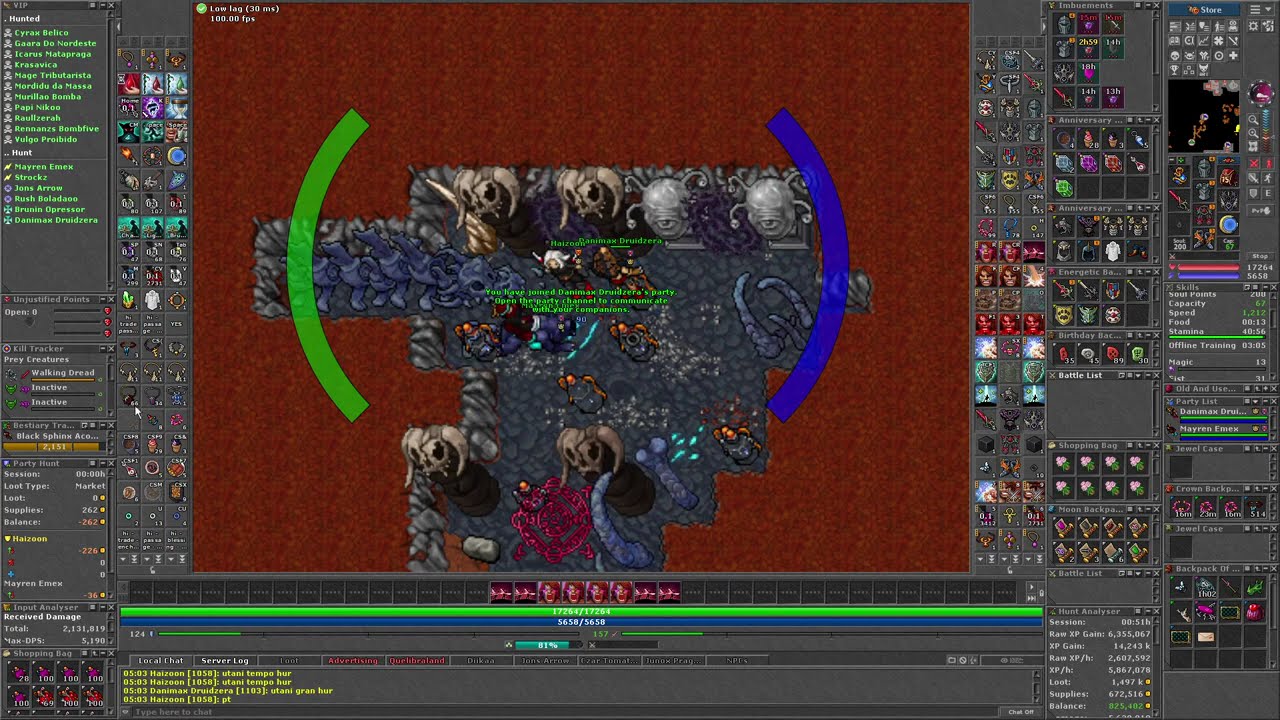This screenshot has width=1280, height=720.
Task: Collapse the Crown Backpack panel
Action: pyautogui.click(x=1266, y=488)
